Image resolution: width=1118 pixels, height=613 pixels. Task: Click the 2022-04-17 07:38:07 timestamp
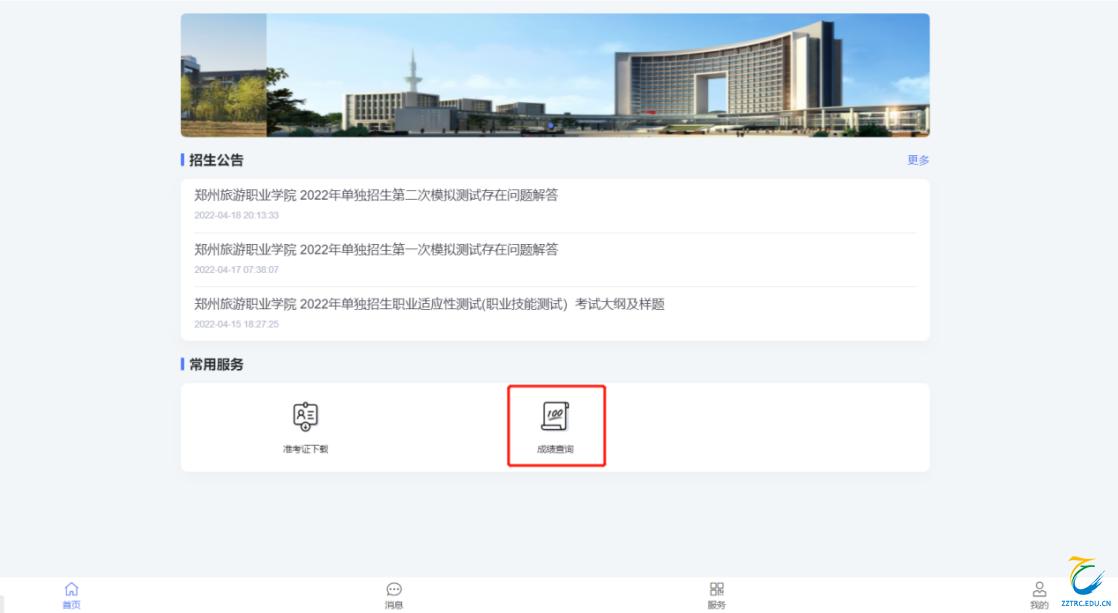236,270
